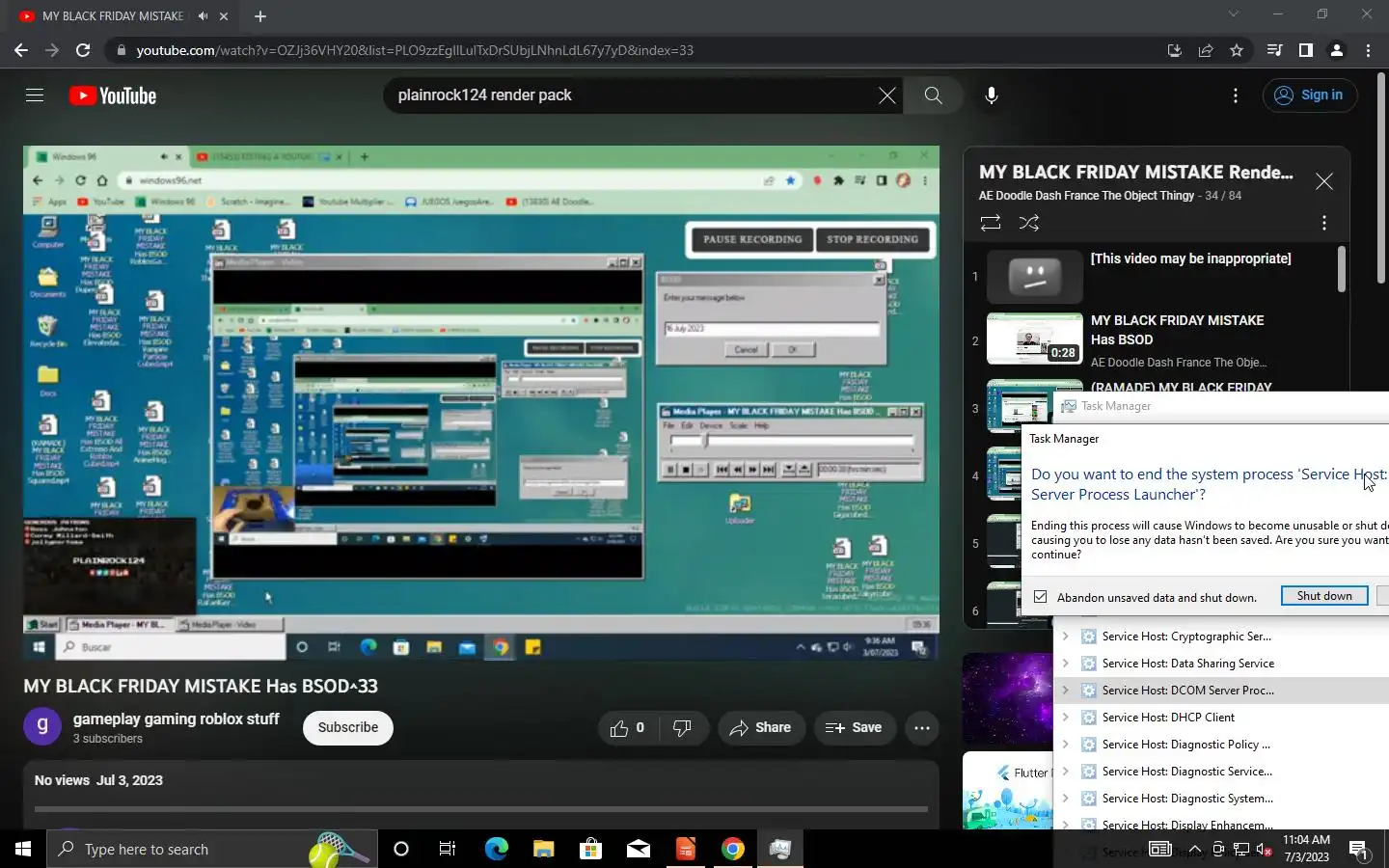The image size is (1389, 868).
Task: Uncheck Abandon unsaved data and shut down
Action: [x=1040, y=597]
